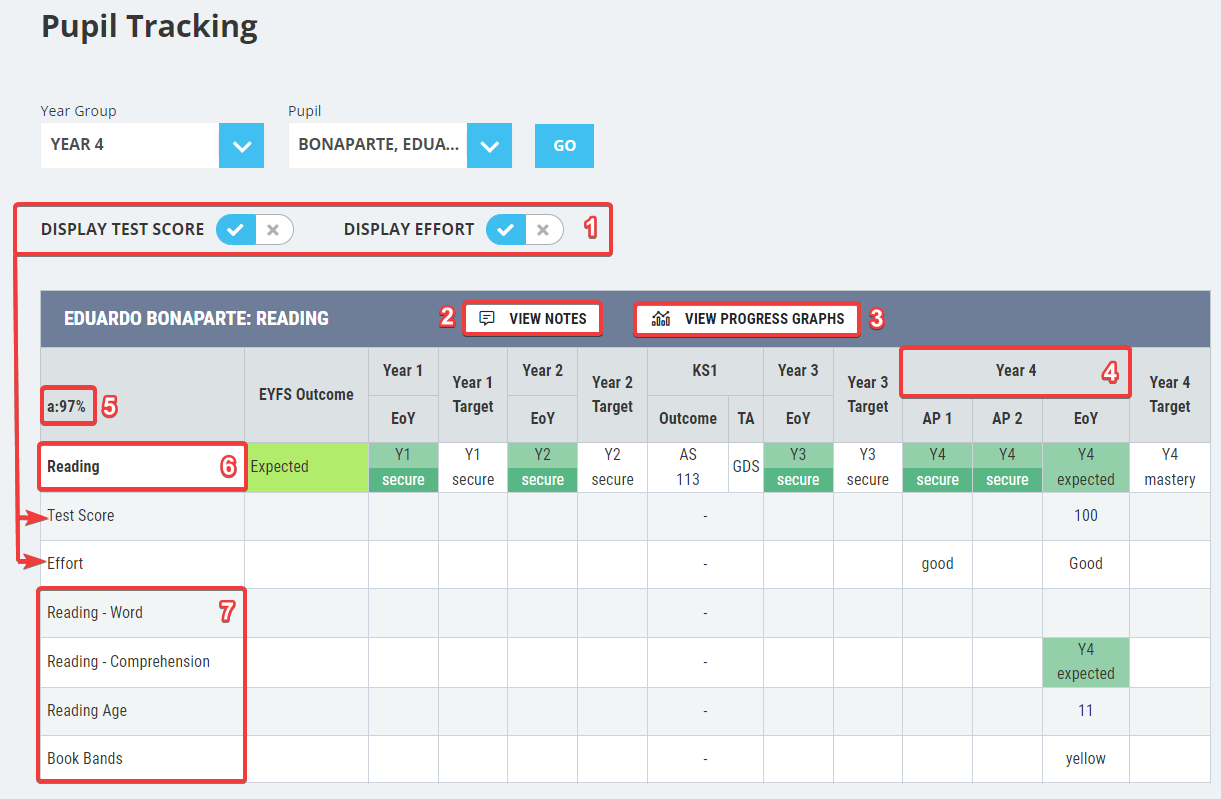Open pupil notes via VIEW NOTES

click(x=532, y=318)
